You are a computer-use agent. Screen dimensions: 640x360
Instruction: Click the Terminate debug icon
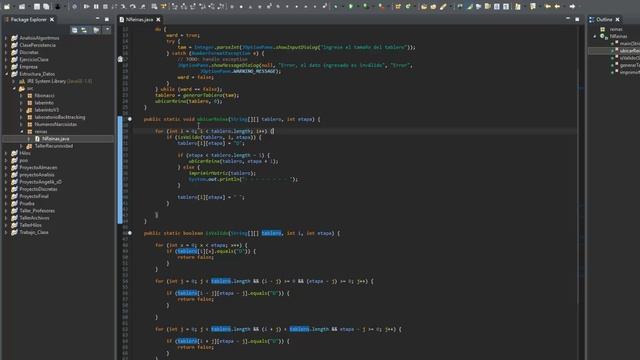pyautogui.click(x=105, y=7)
